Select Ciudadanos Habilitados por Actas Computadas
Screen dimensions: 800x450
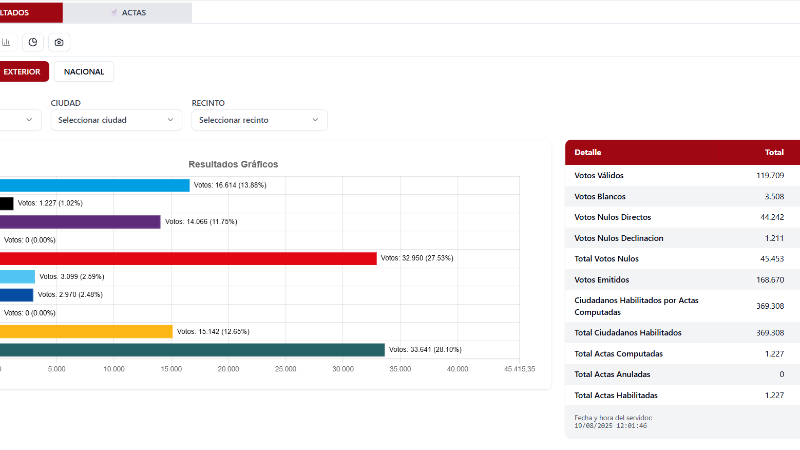pos(636,306)
